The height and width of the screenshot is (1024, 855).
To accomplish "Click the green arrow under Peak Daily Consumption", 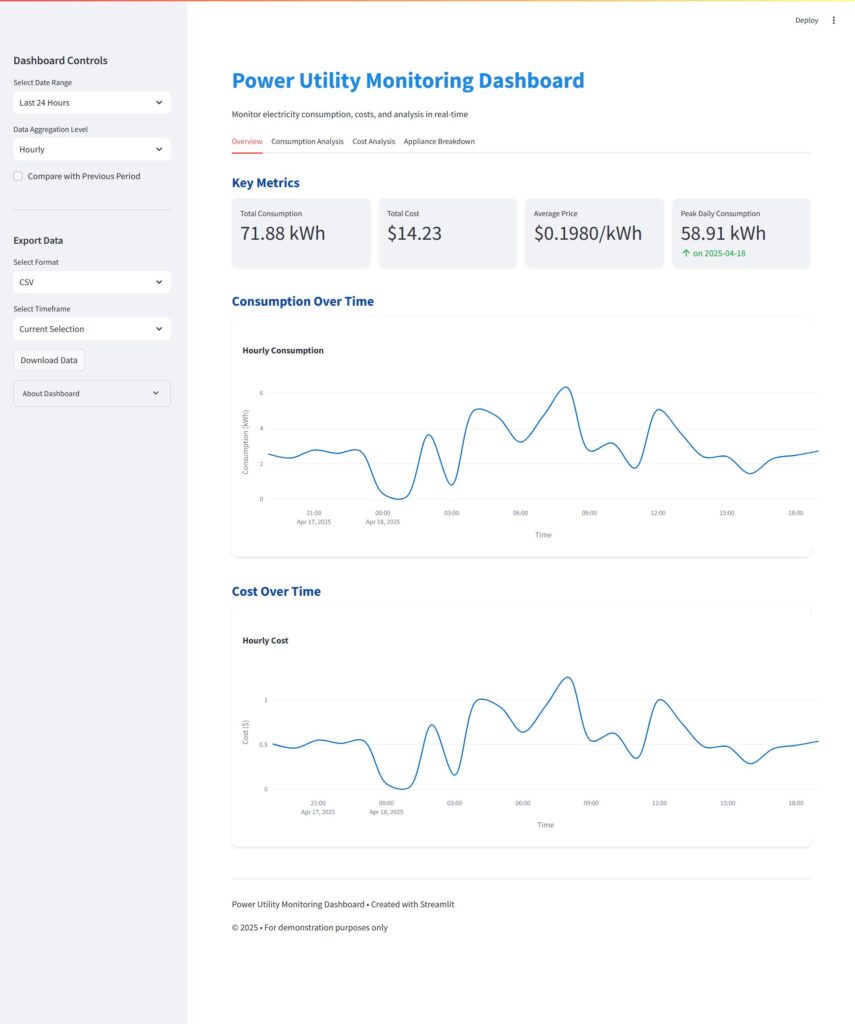I will (x=685, y=253).
